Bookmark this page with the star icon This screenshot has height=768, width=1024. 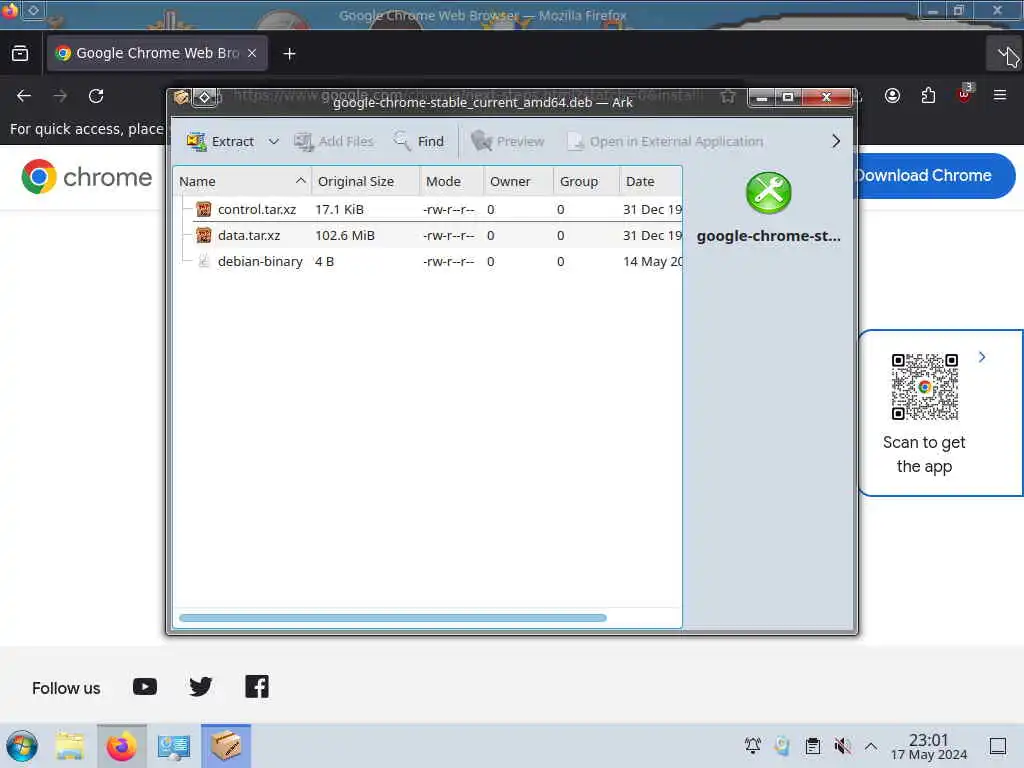tap(728, 97)
